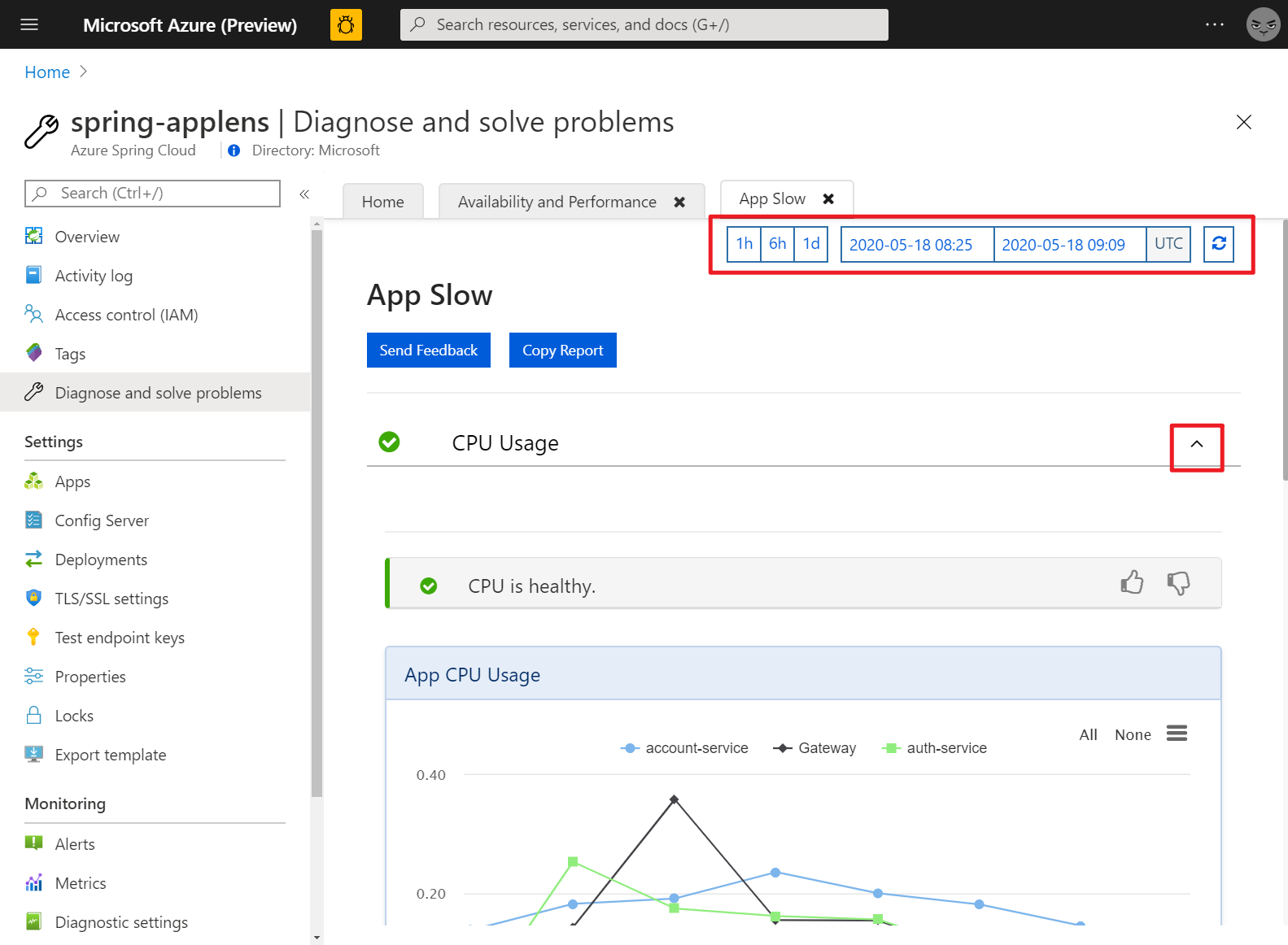Click the Locks padlock icon

[x=33, y=715]
